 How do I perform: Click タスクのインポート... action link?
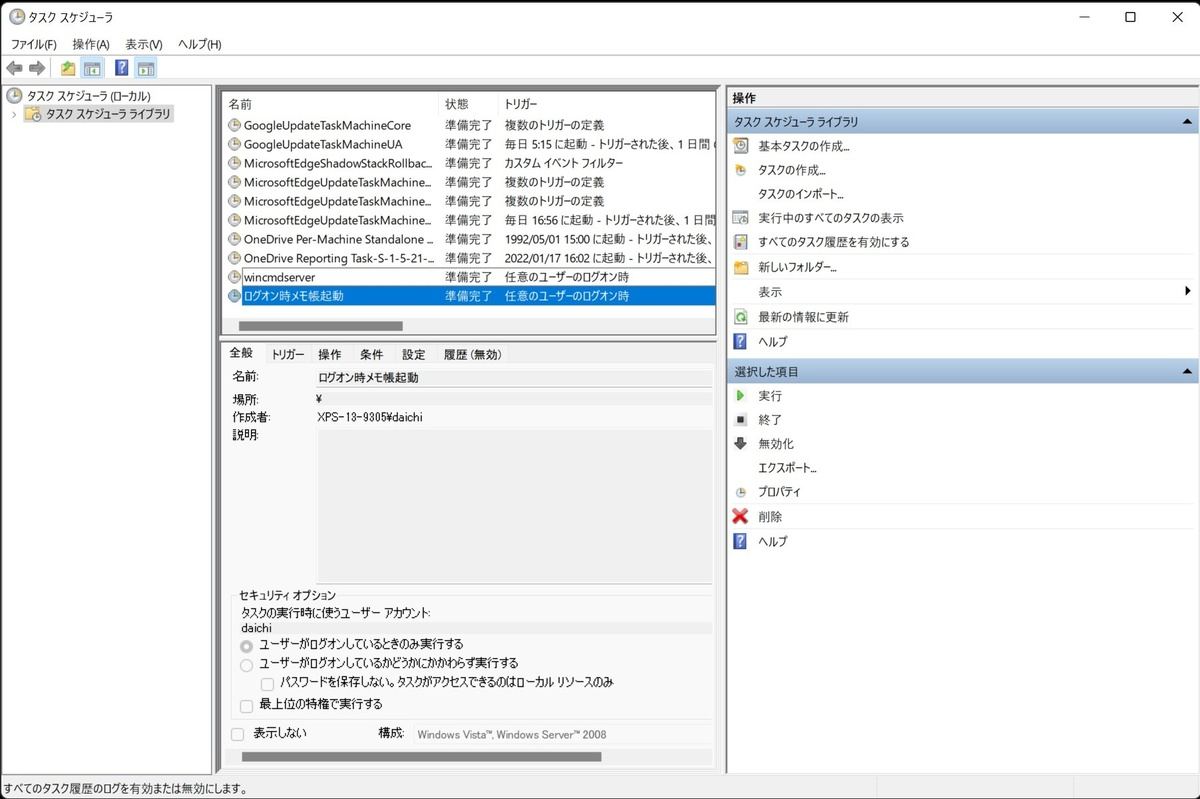point(800,194)
